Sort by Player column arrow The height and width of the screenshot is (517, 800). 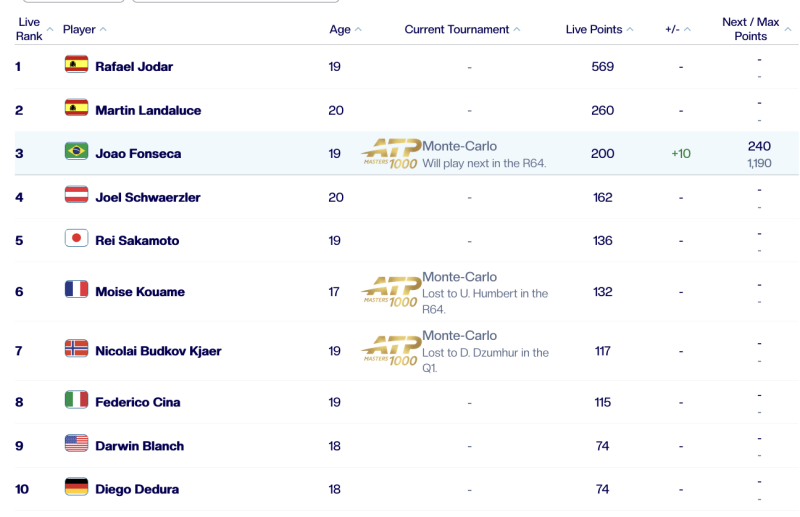point(103,30)
